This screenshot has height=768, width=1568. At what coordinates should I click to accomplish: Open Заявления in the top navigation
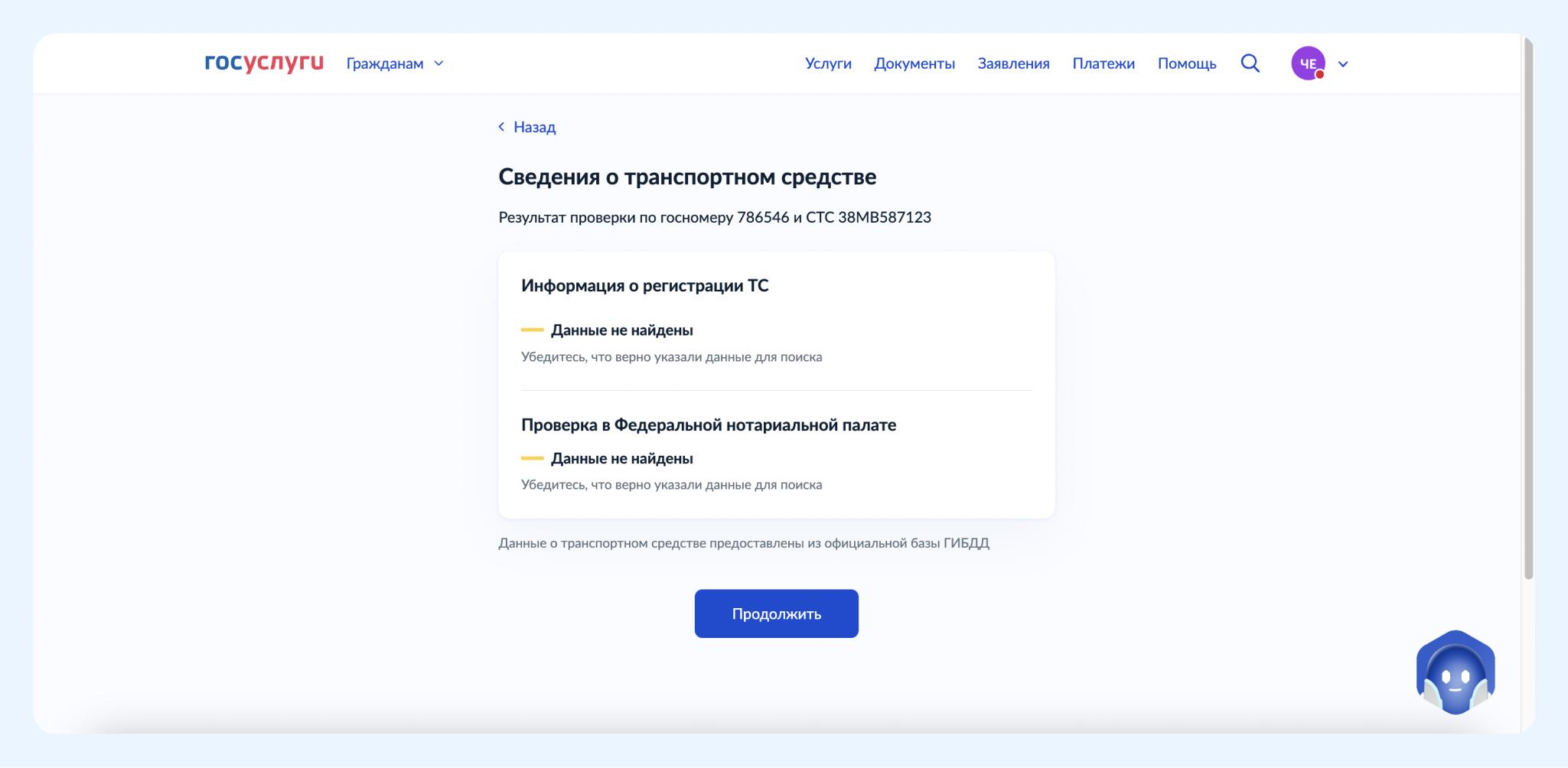point(1013,63)
